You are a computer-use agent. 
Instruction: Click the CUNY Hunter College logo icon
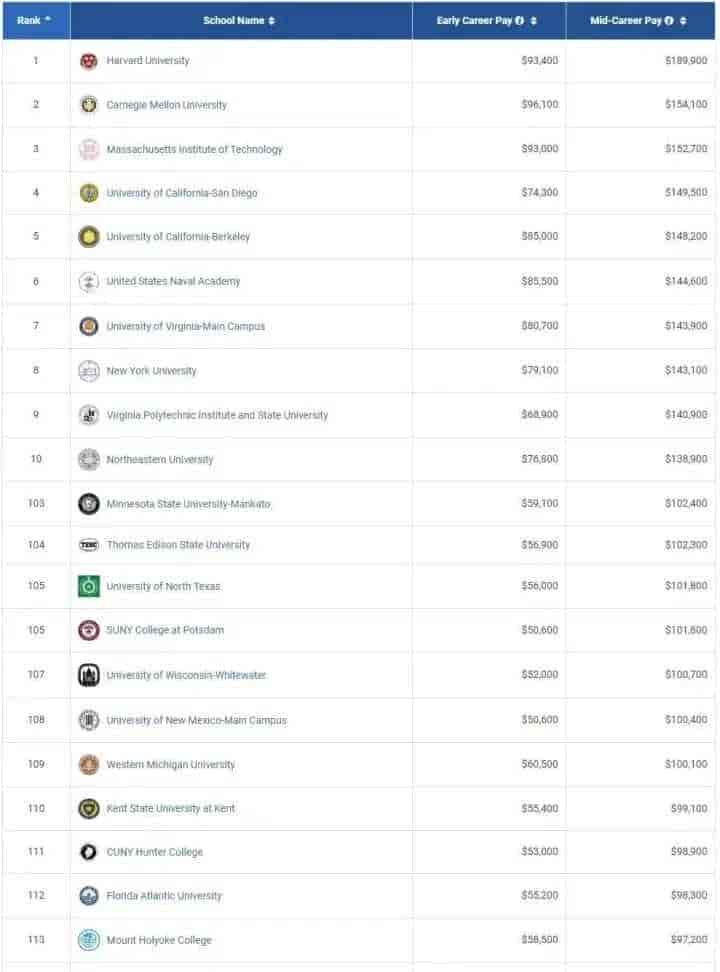click(x=89, y=852)
